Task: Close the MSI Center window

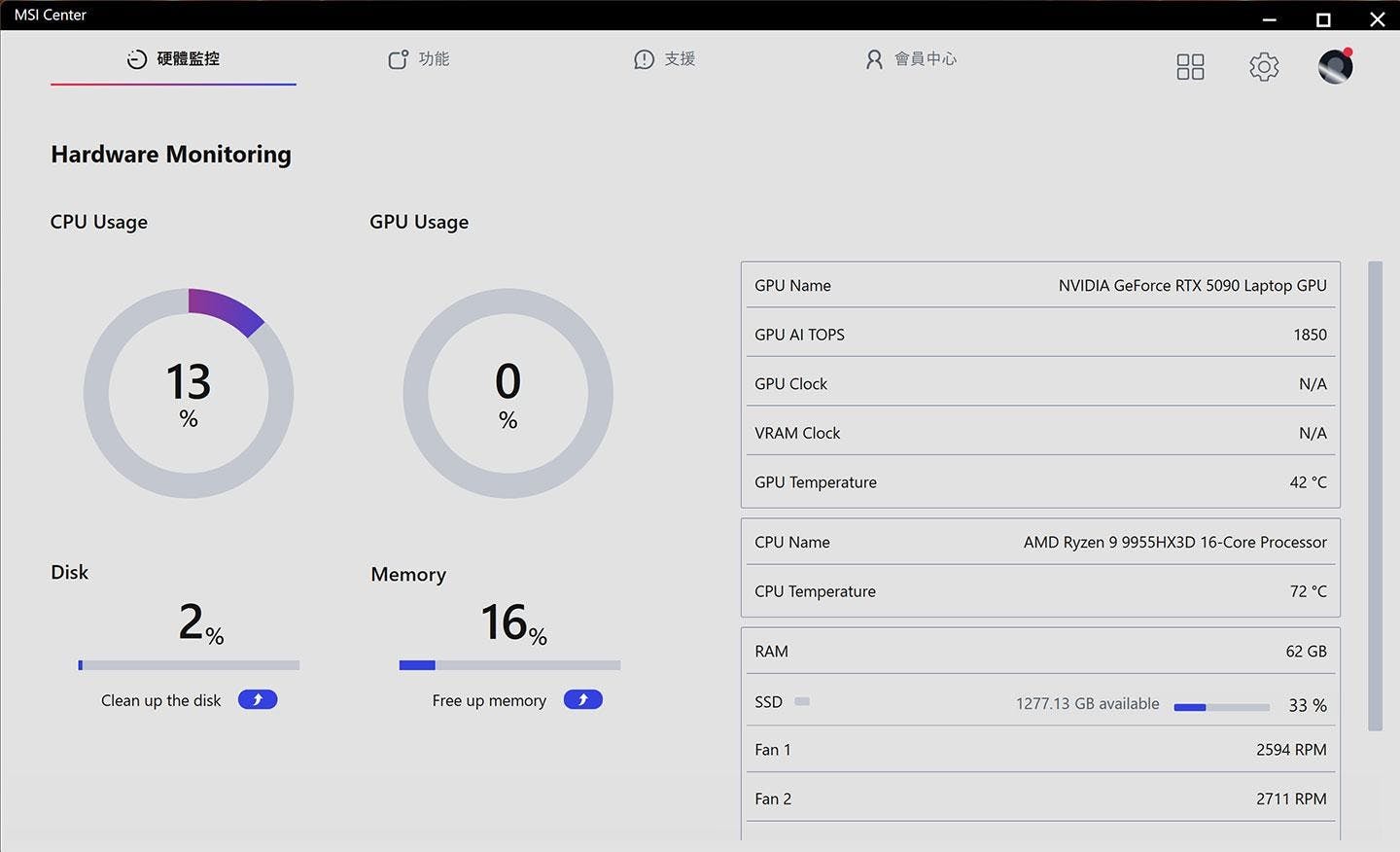Action: click(1378, 18)
